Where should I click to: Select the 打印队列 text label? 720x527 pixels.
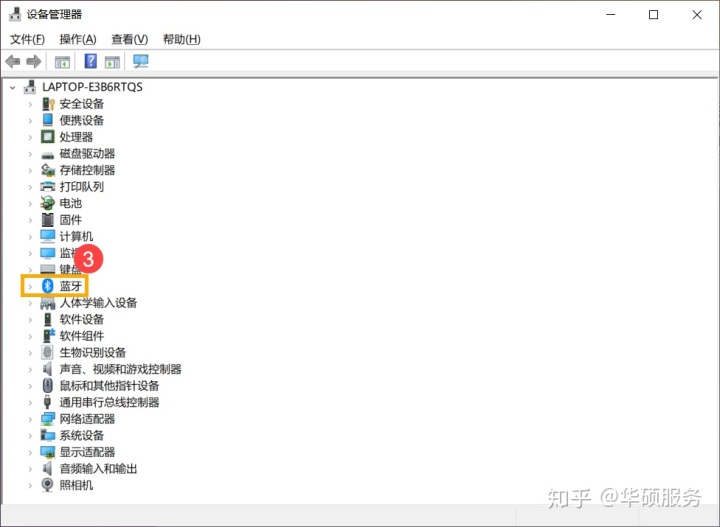82,186
